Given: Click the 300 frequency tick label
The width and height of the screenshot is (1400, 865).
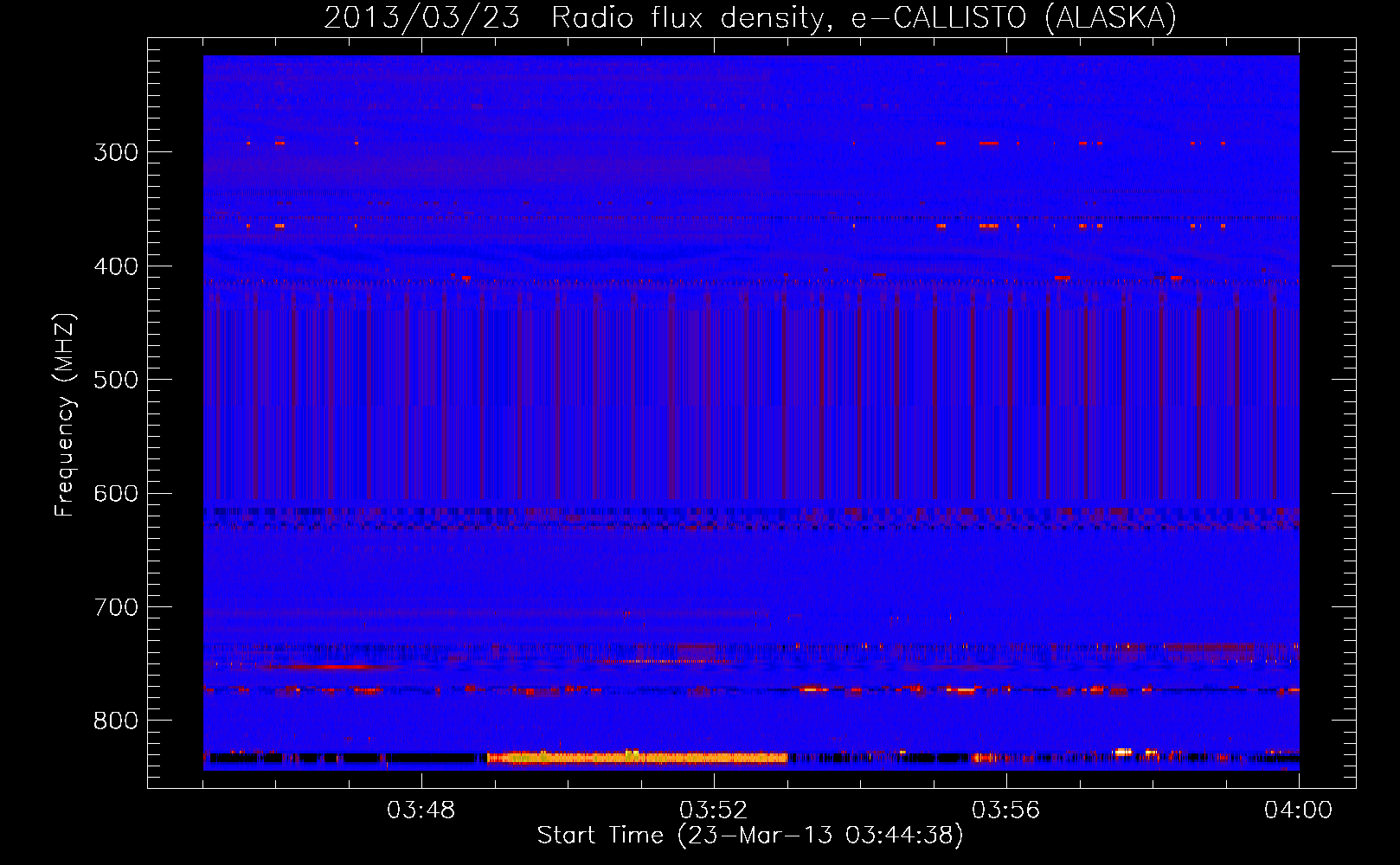Looking at the screenshot, I should coord(116,152).
